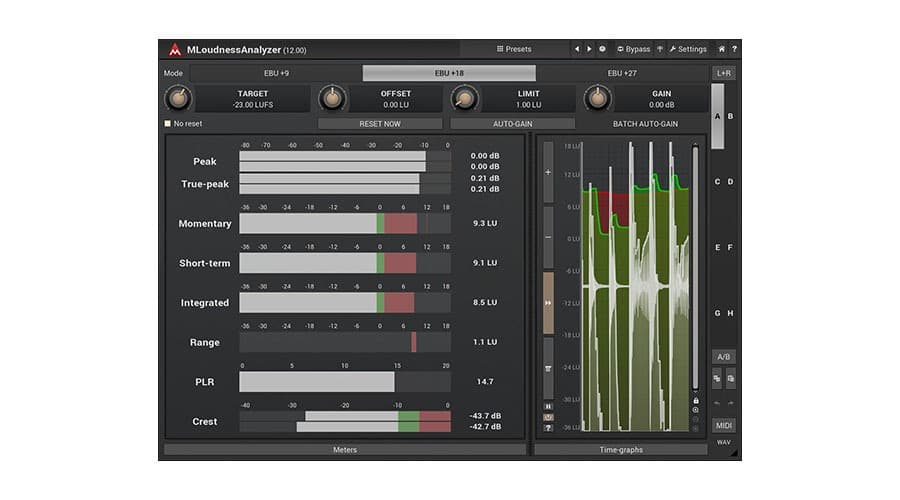Open the Presets browser
Screen dimensions: 900x500
(514, 49)
